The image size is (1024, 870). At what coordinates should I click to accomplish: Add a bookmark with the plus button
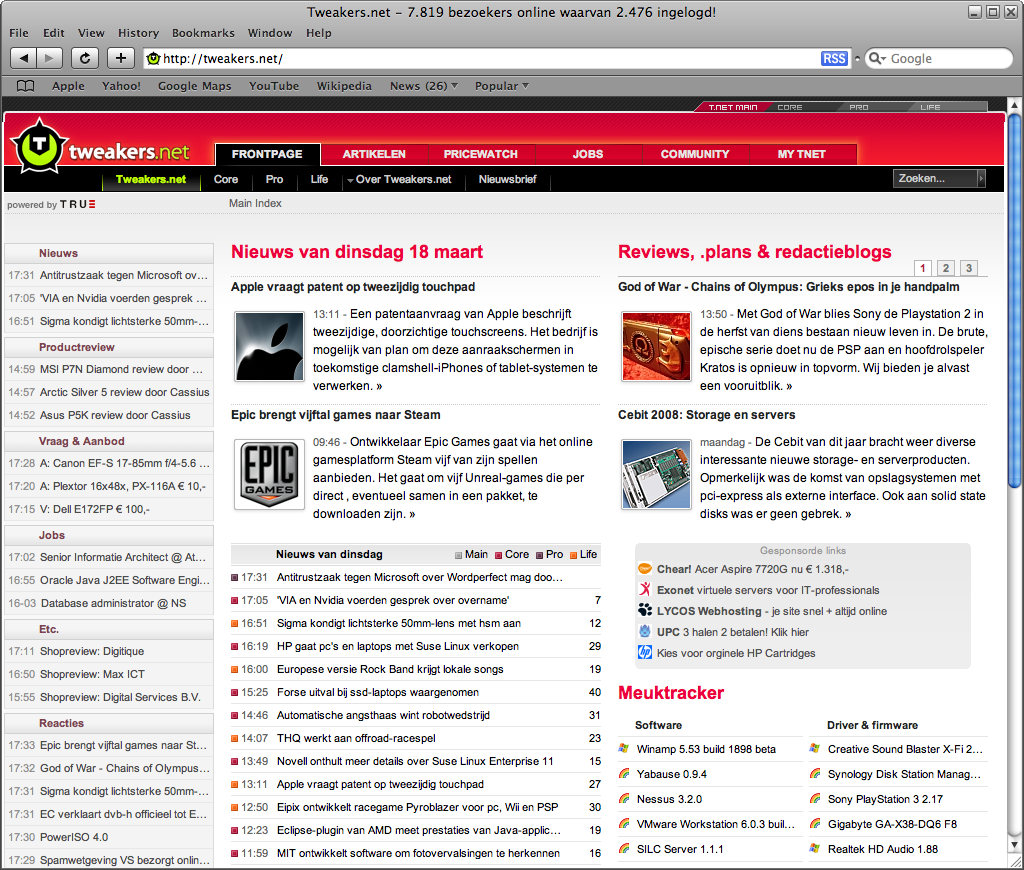coord(121,58)
